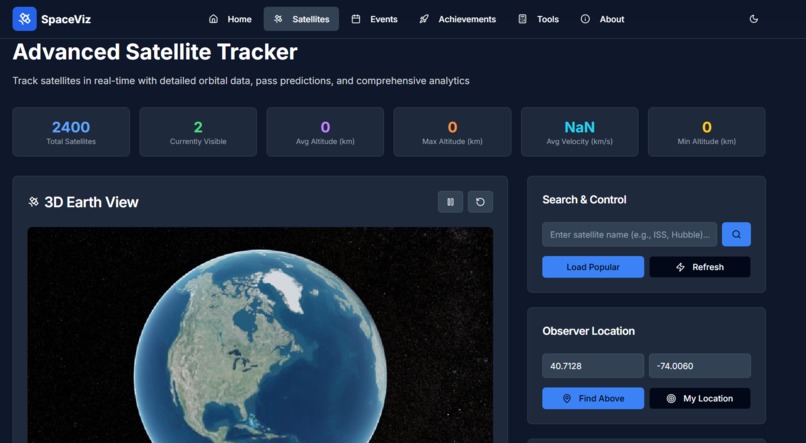
Task: Click the Search & Control heading
Action: 584,199
